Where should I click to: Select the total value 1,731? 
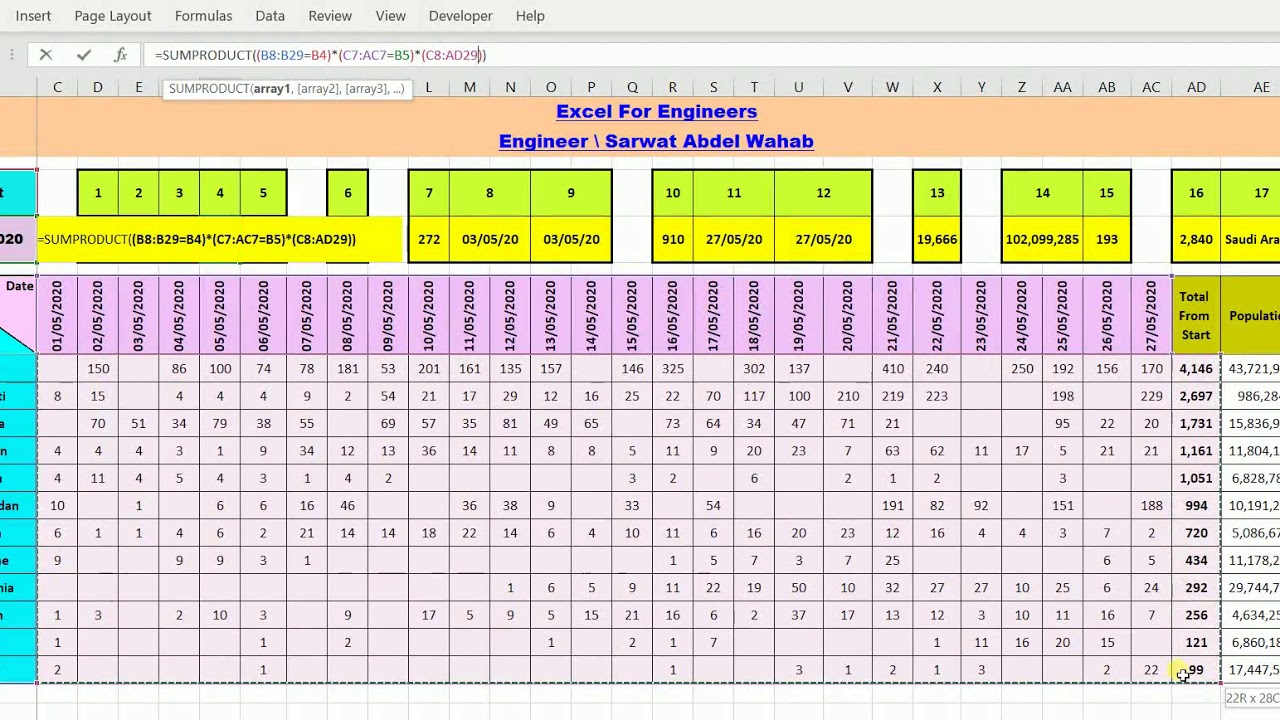(x=1196, y=424)
